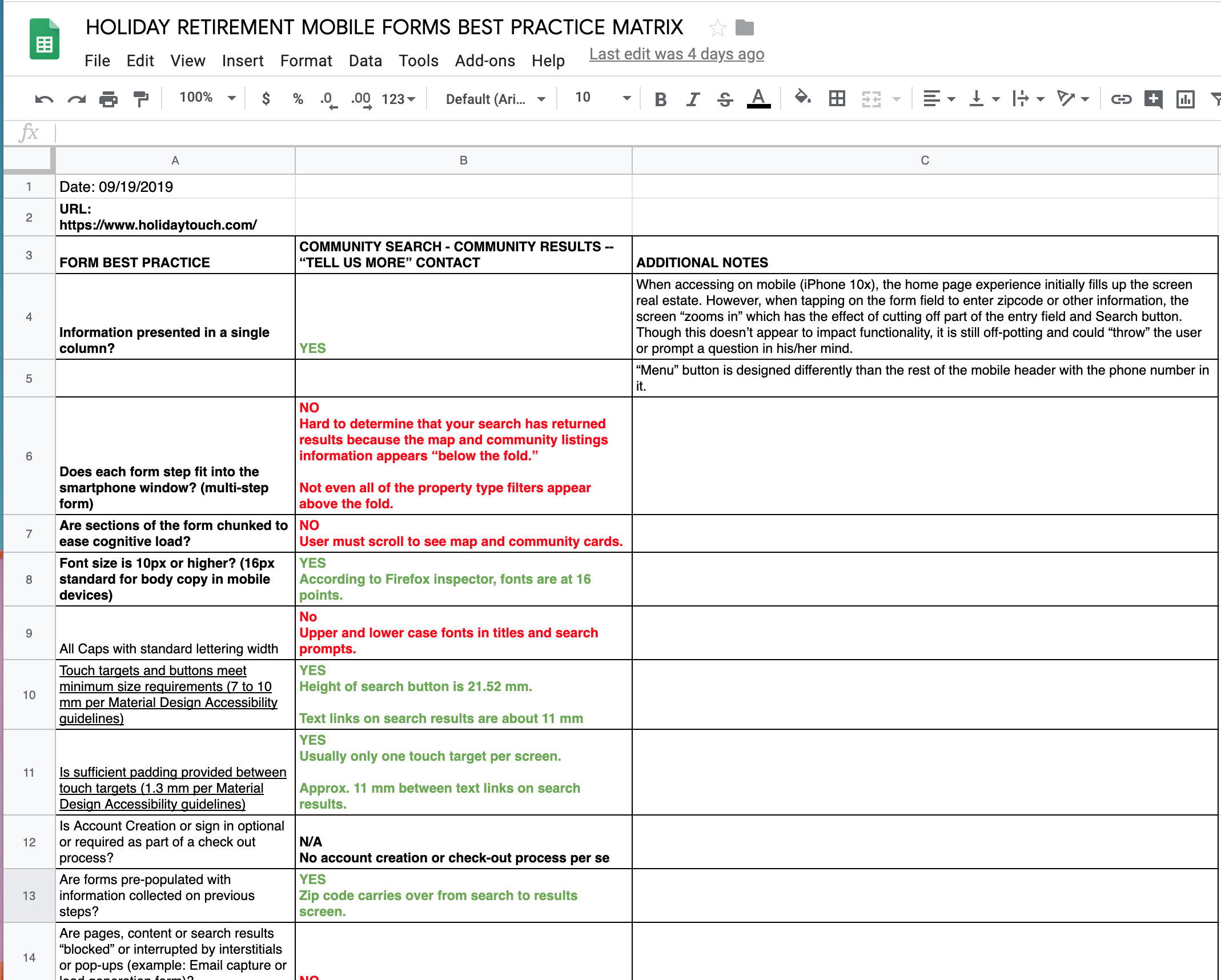
Task: Insert a comment
Action: coord(1154,99)
